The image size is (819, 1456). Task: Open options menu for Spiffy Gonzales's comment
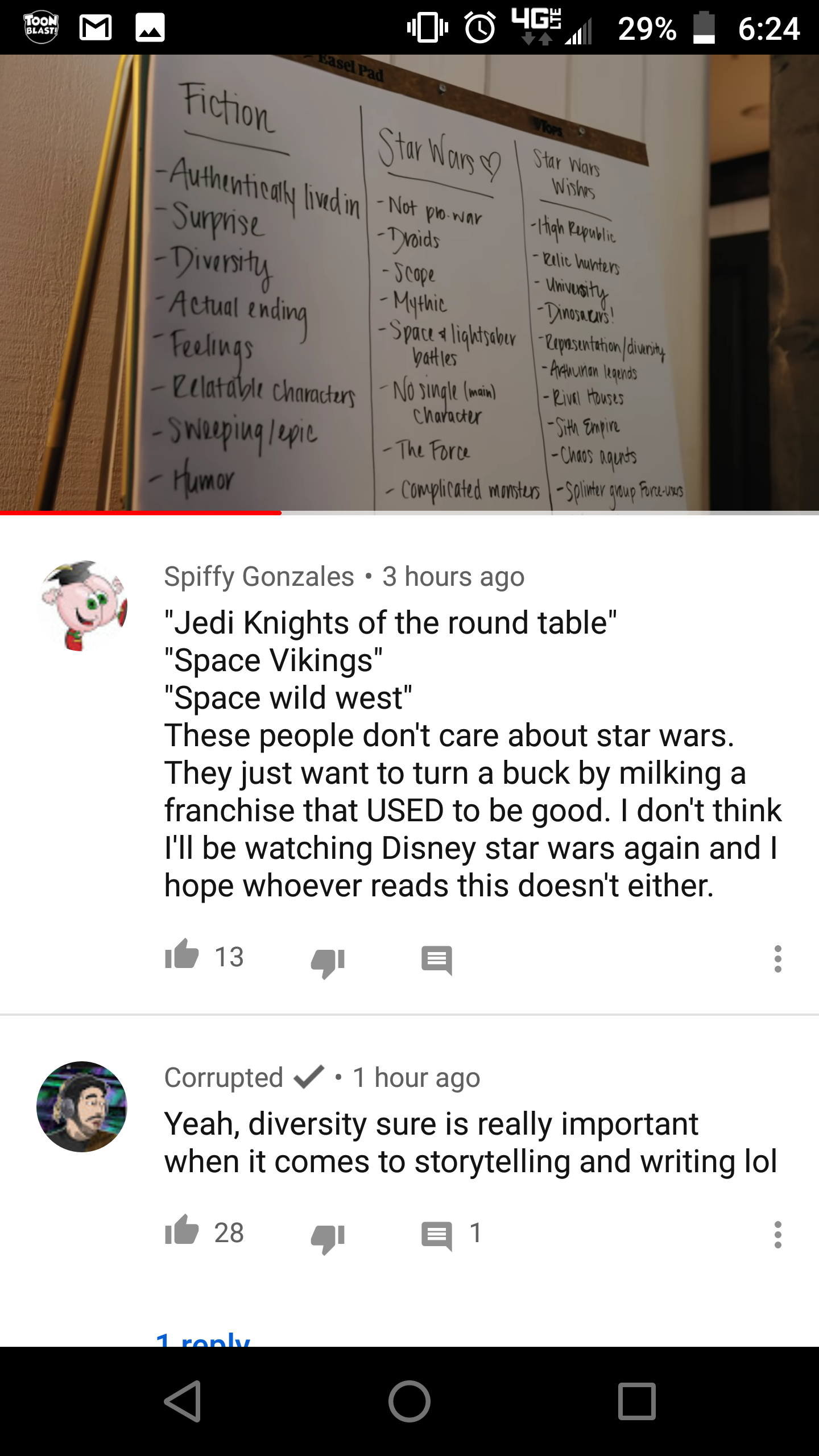[777, 959]
